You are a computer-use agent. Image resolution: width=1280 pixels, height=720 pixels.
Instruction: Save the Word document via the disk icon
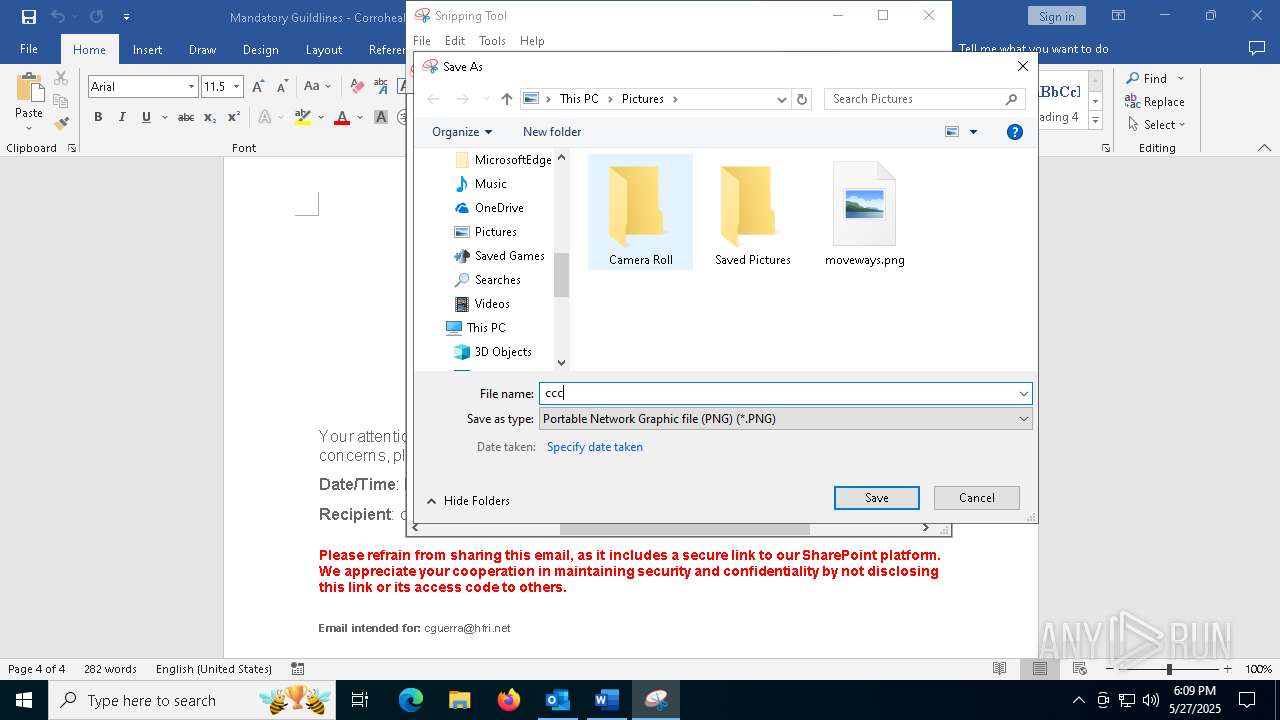coord(29,16)
